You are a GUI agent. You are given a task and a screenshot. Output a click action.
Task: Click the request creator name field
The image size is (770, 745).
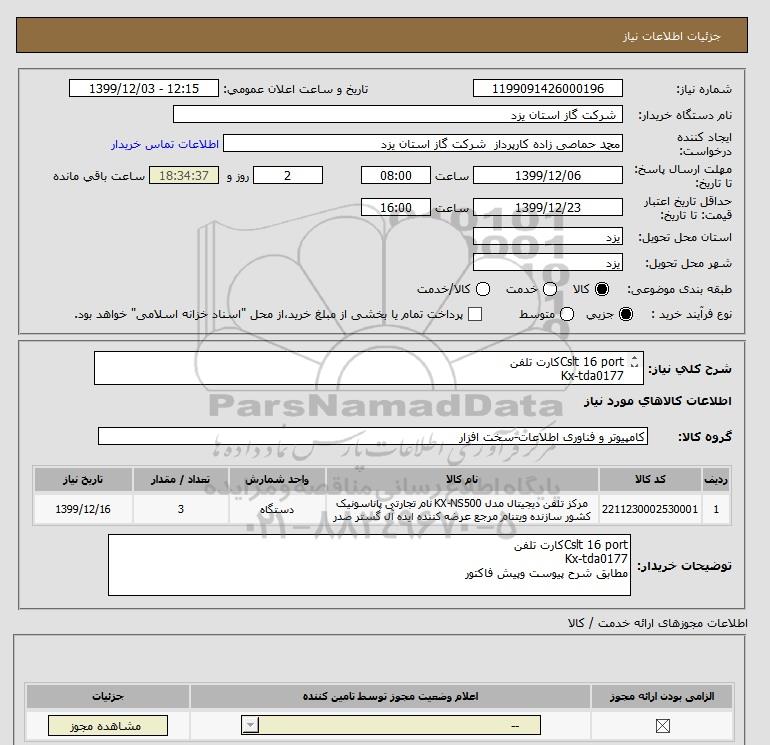[423, 144]
